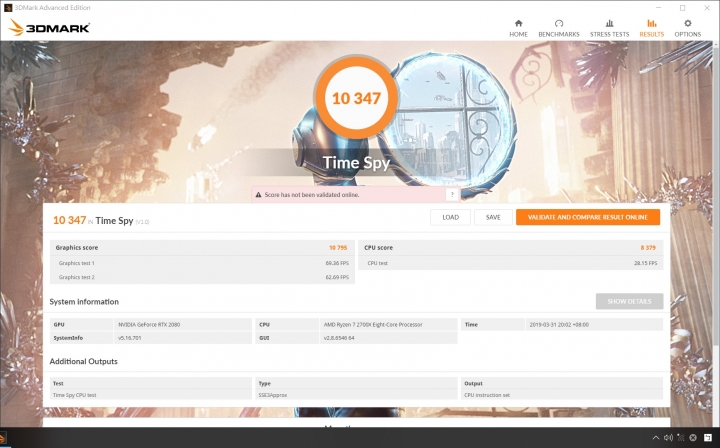Select the Graphics test 2 row

click(202, 277)
